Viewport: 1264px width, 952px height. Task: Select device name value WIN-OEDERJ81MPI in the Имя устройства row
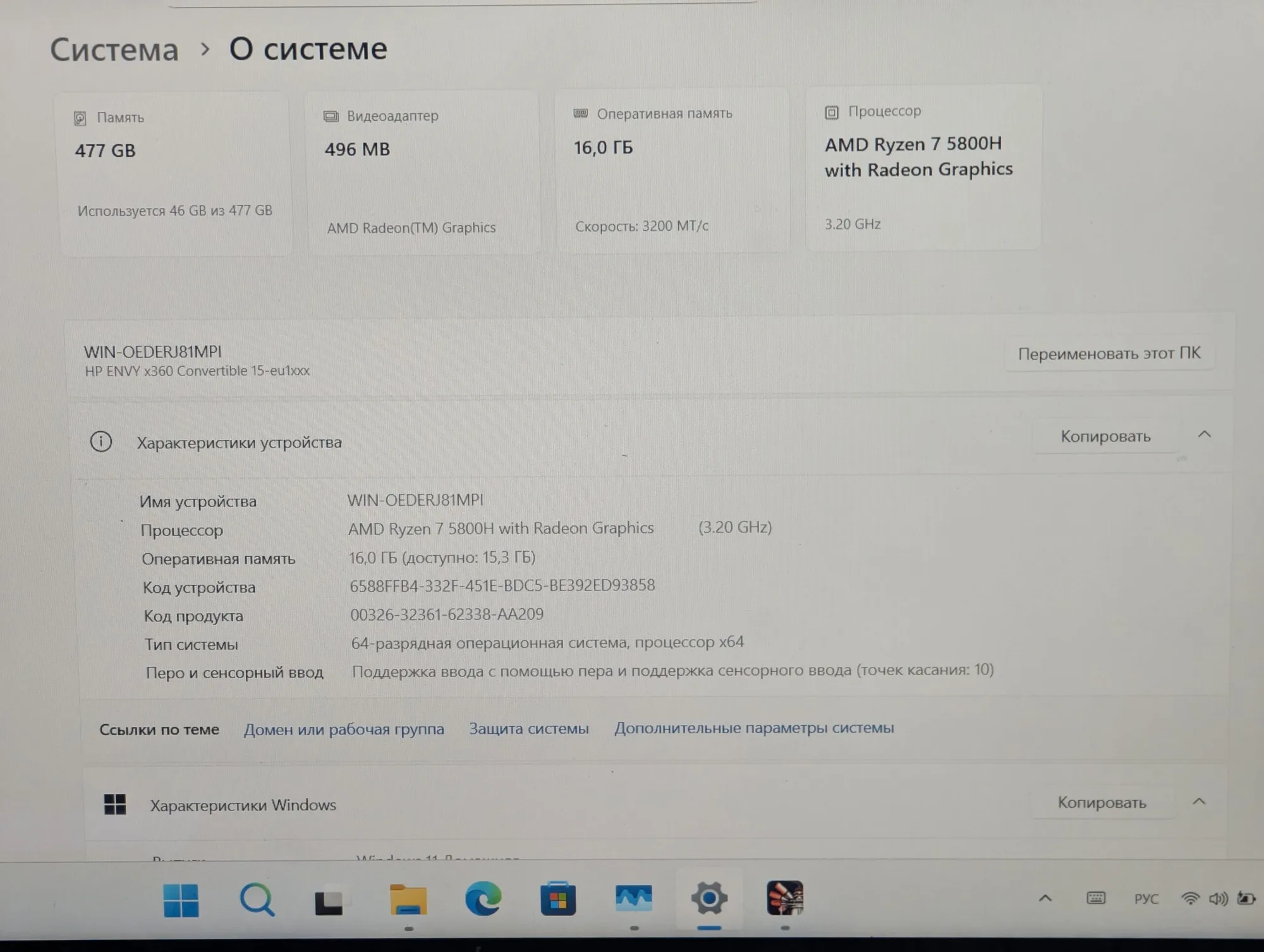(415, 500)
